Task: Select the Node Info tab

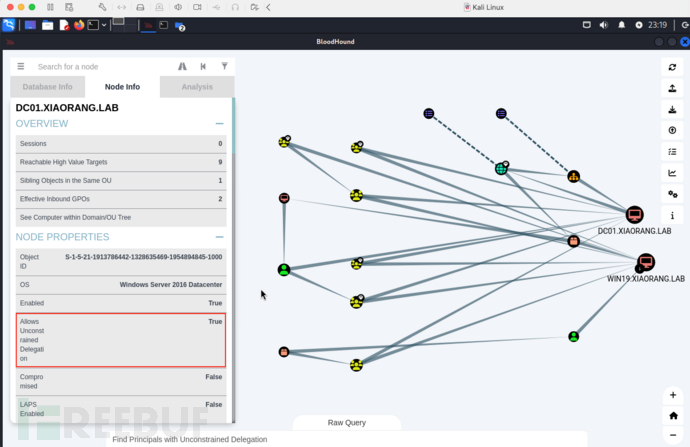Action: click(x=122, y=87)
